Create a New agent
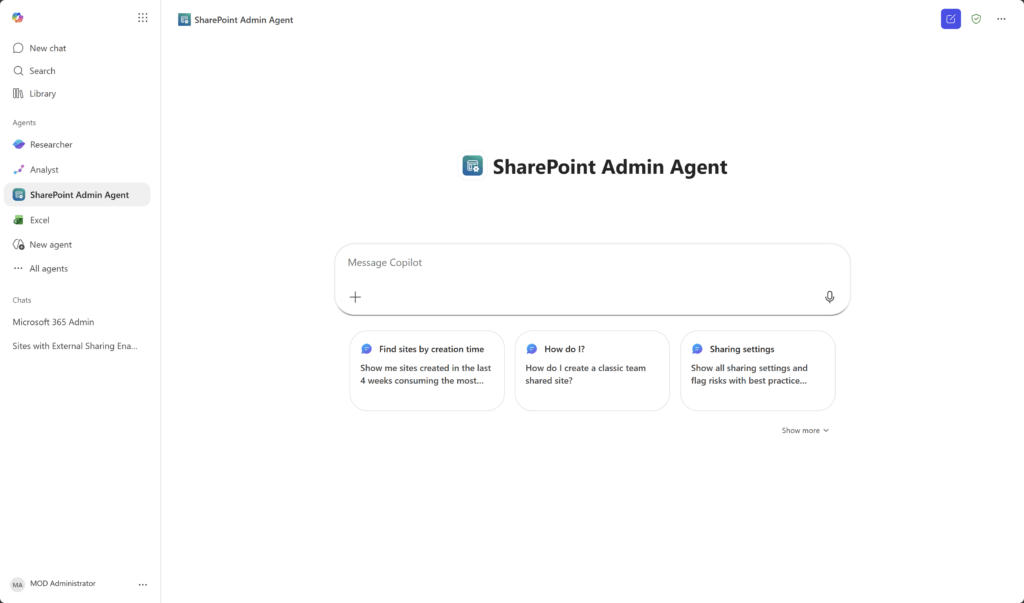 (x=77, y=244)
